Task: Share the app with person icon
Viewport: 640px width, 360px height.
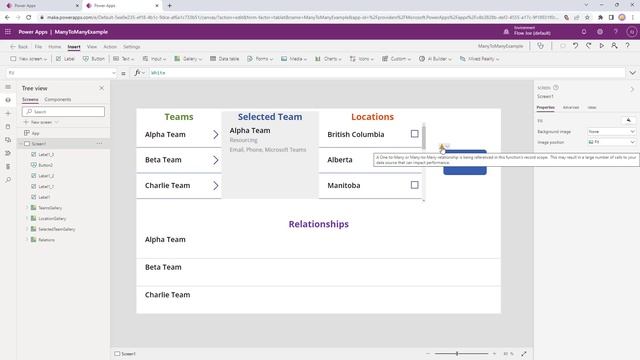Action: point(614,46)
